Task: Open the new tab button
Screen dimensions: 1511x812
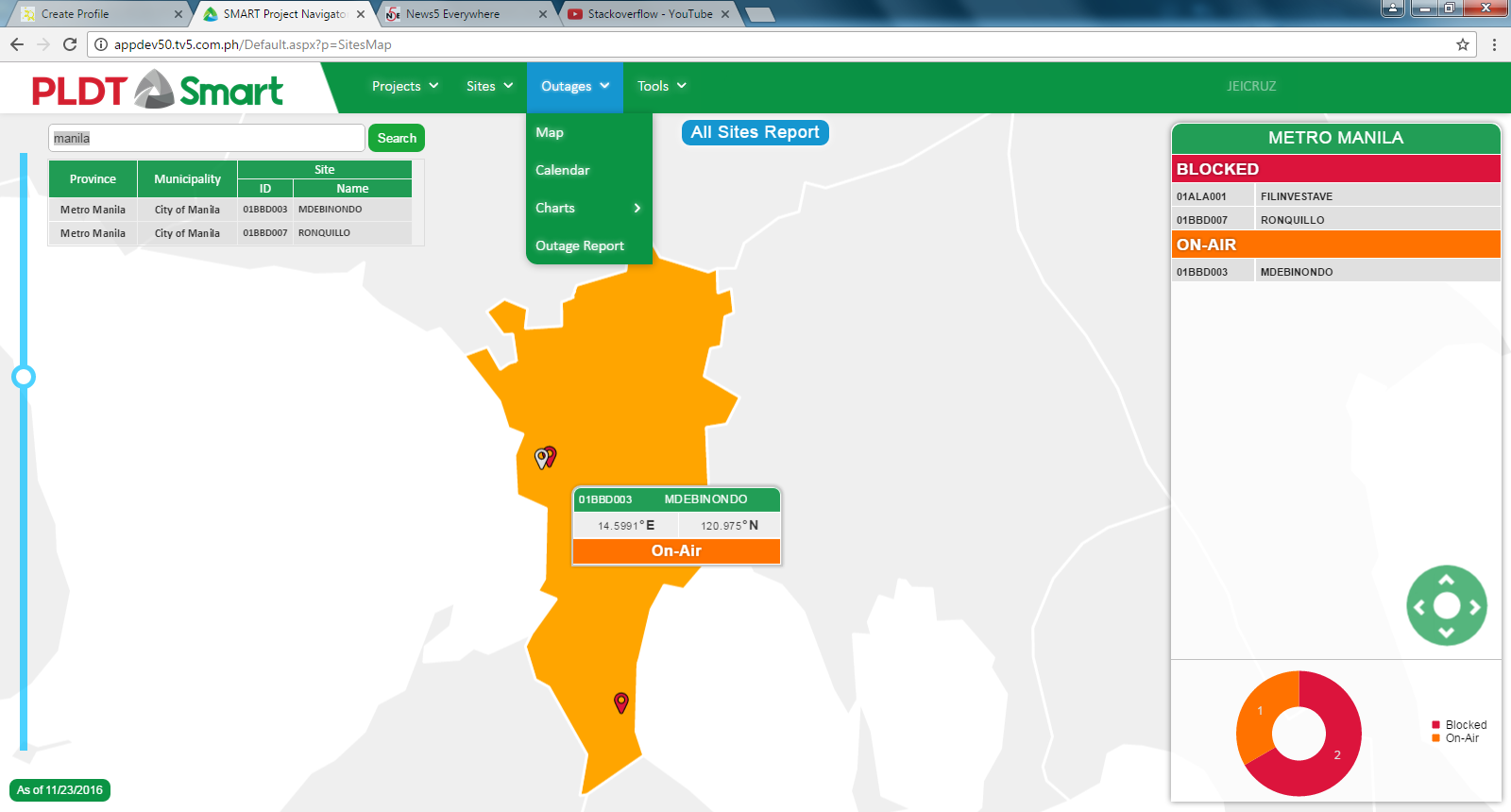Action: [759, 14]
